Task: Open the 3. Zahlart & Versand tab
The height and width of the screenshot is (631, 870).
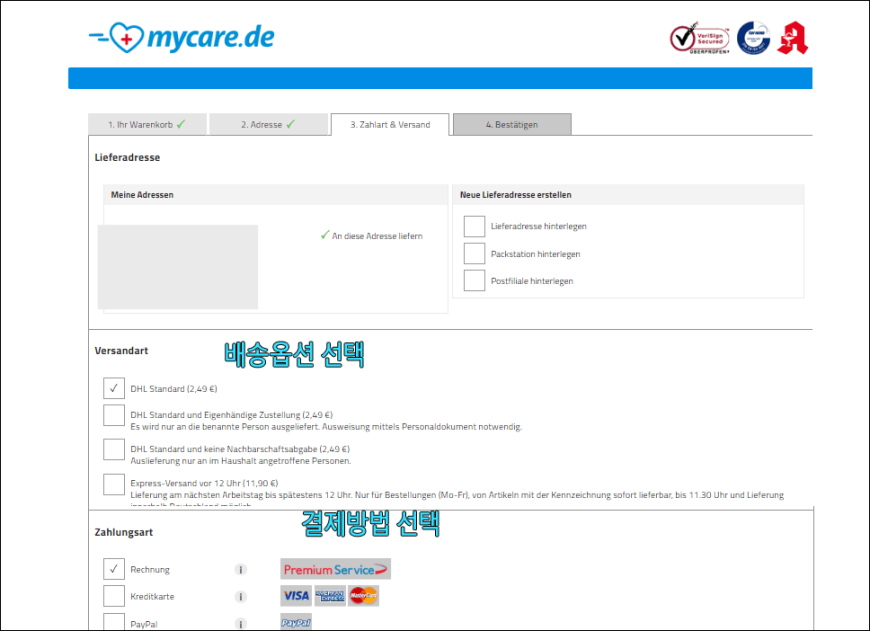Action: tap(390, 124)
